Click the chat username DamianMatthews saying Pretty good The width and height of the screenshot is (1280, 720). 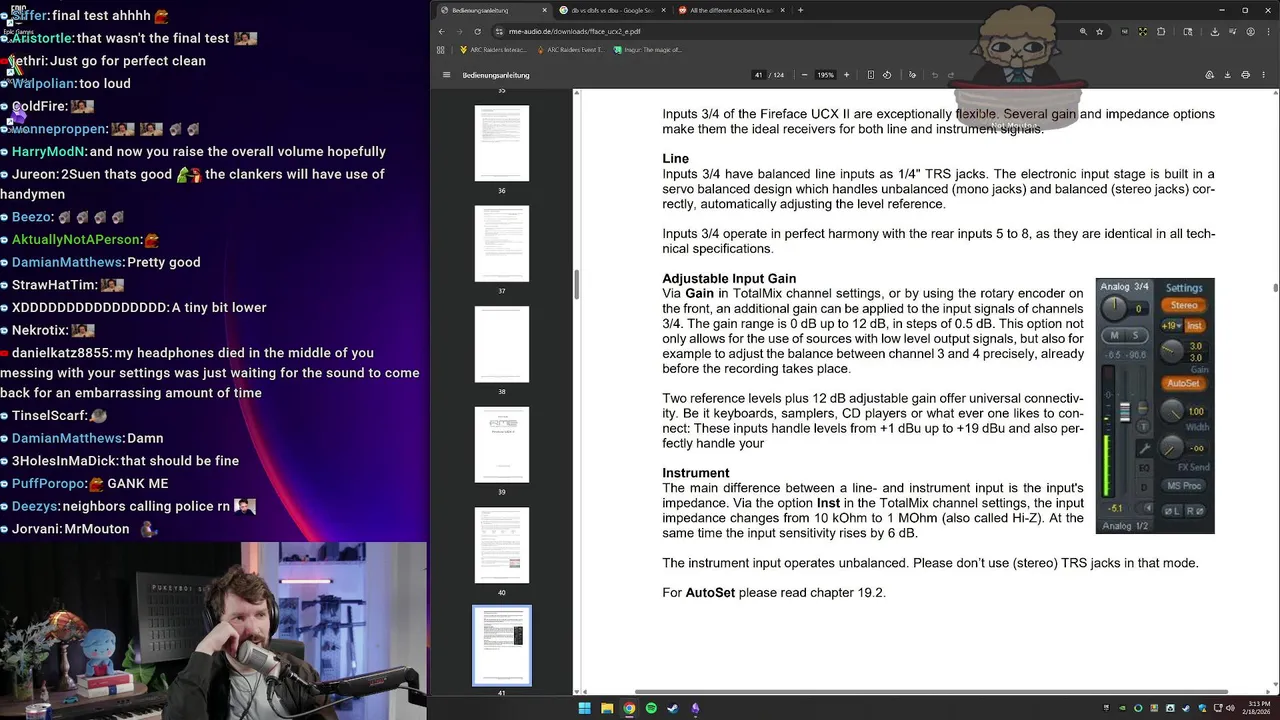click(68, 262)
